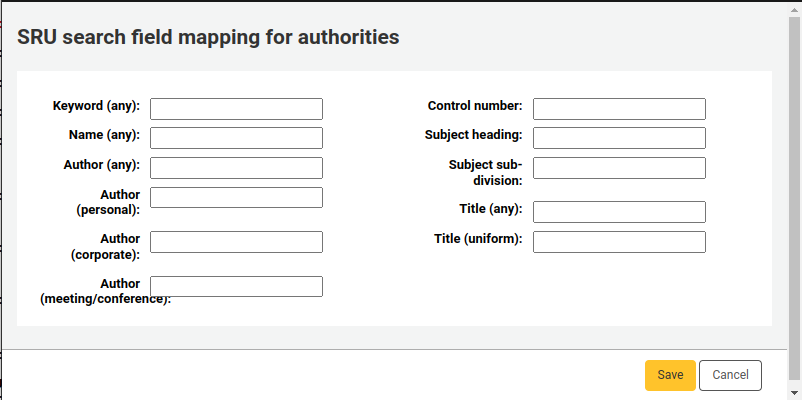The width and height of the screenshot is (802, 400).
Task: Focus the Author (corporate) input box
Action: pos(236,242)
